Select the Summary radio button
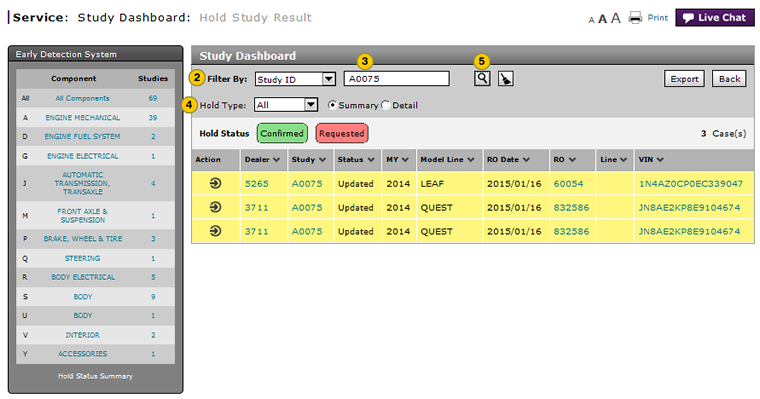The width and height of the screenshot is (760, 399). tap(332, 105)
